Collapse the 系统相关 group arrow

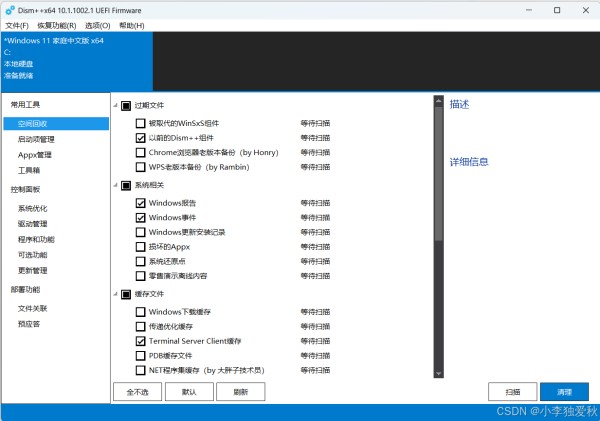point(115,185)
